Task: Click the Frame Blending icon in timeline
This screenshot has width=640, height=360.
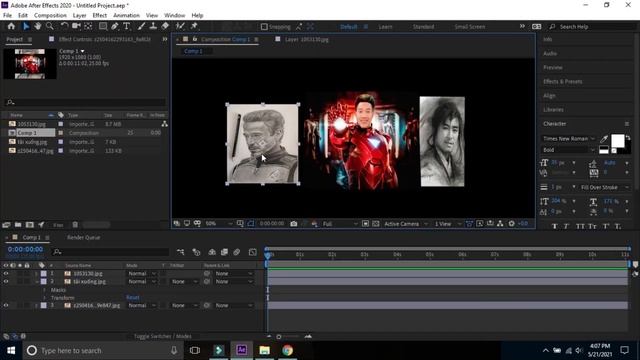Action: [224, 252]
